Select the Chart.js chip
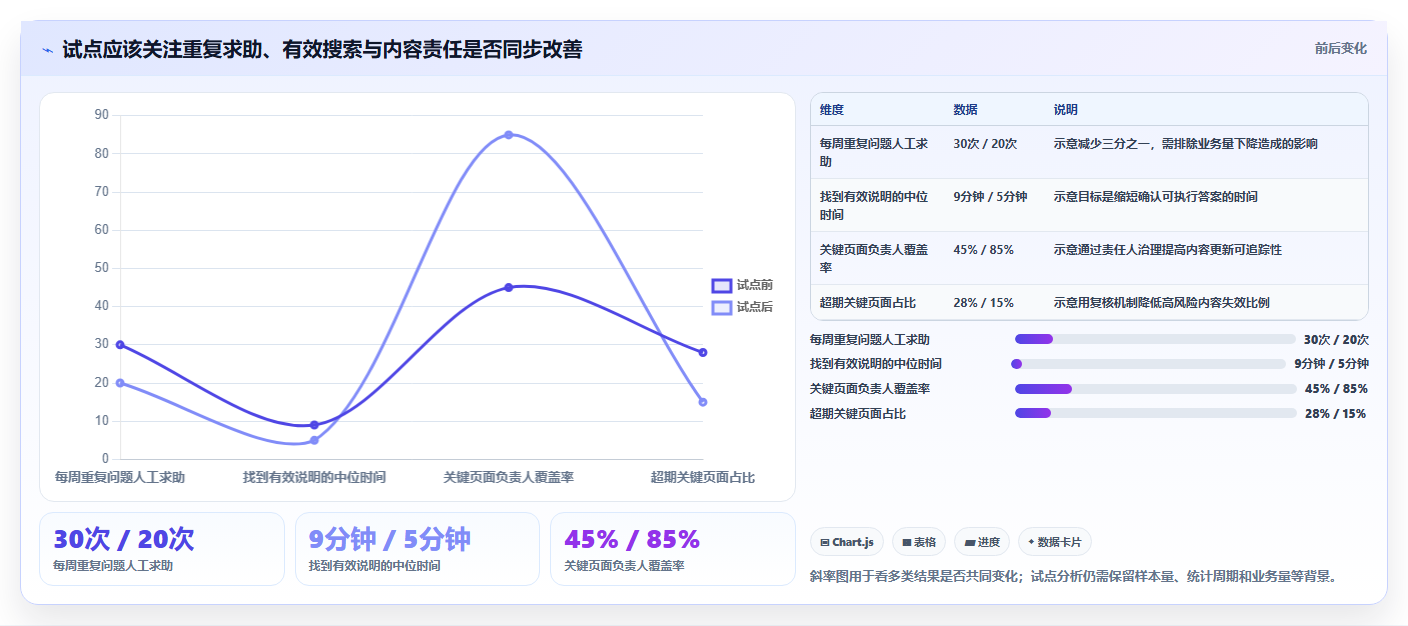This screenshot has height=626, width=1408. (847, 542)
